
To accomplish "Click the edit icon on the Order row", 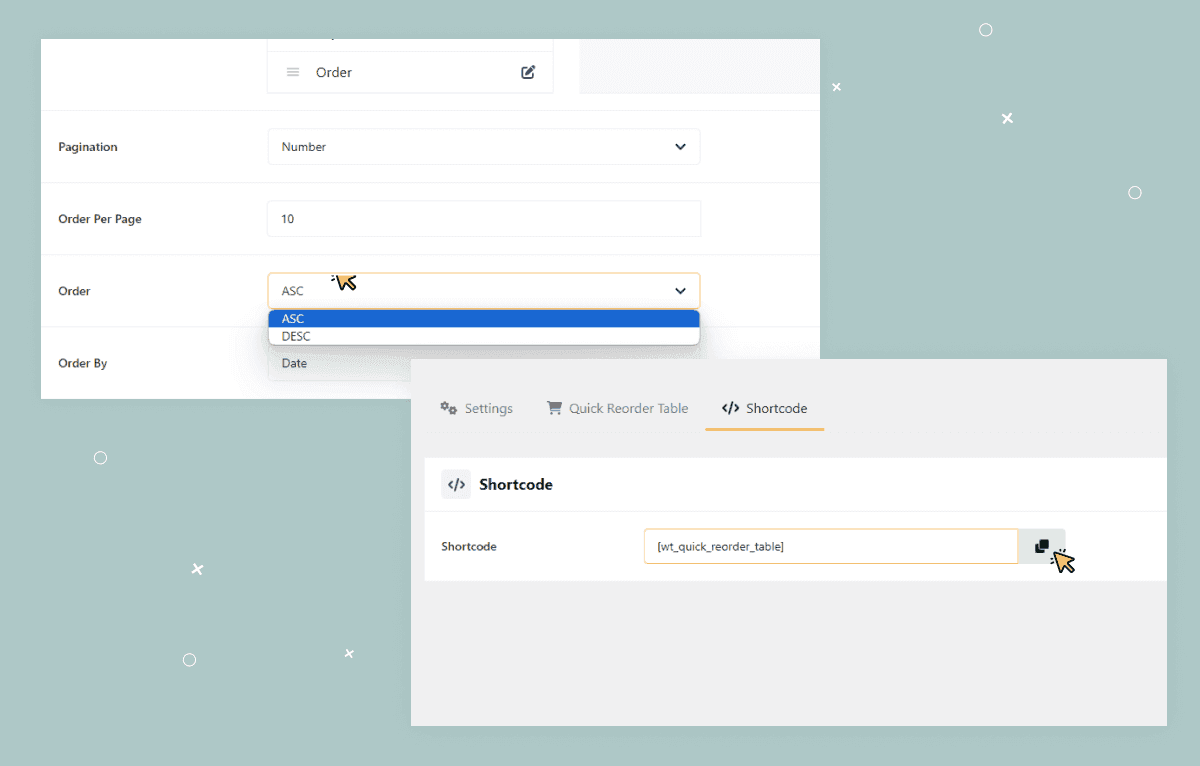I will [528, 72].
